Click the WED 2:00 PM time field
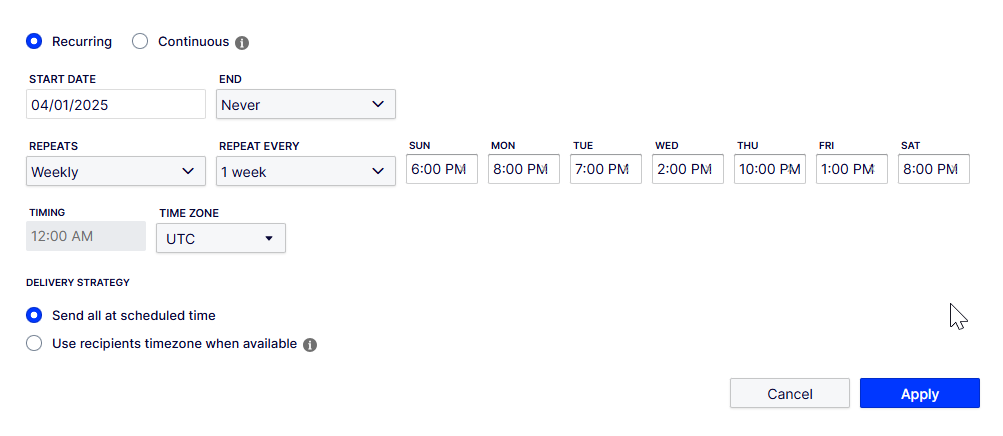The width and height of the screenshot is (1003, 436). [x=688, y=169]
